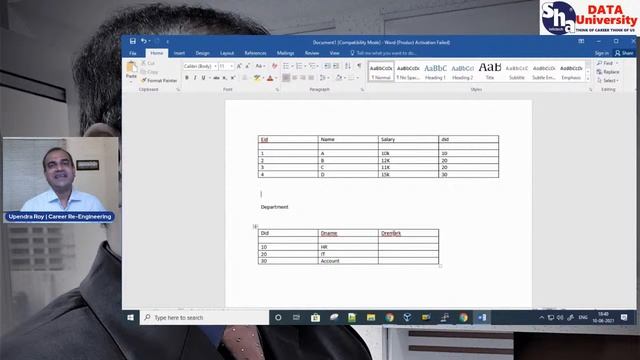Apply text highlight color
The image size is (640, 360).
pos(257,78)
